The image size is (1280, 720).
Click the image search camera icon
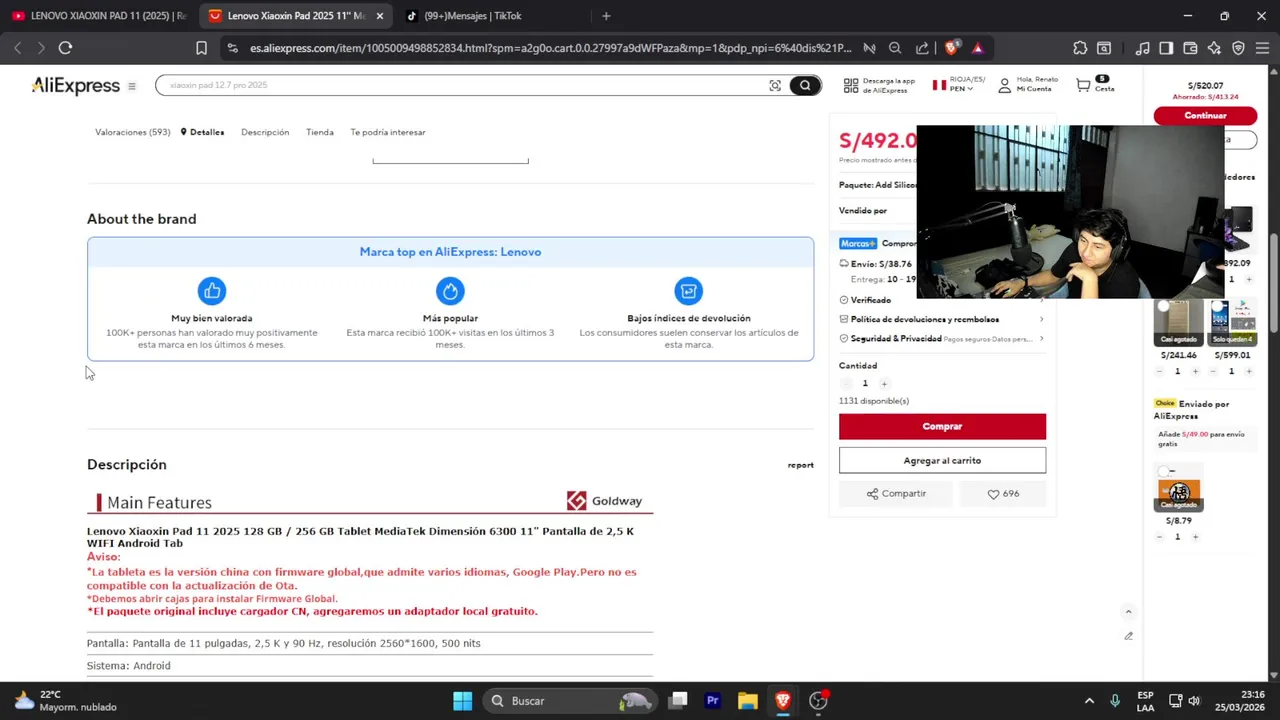point(775,86)
